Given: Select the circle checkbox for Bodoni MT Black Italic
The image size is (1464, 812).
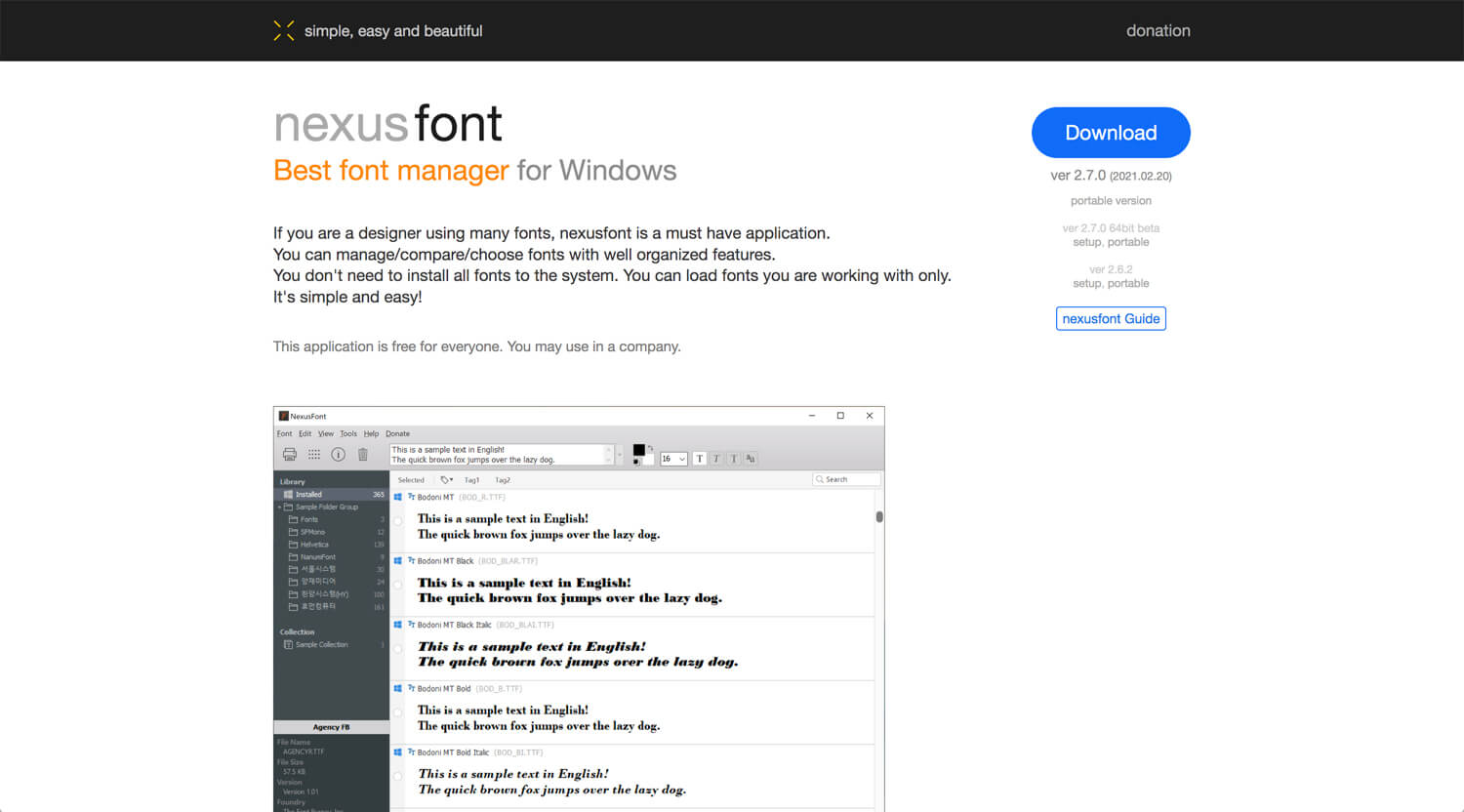Looking at the screenshot, I should (397, 649).
